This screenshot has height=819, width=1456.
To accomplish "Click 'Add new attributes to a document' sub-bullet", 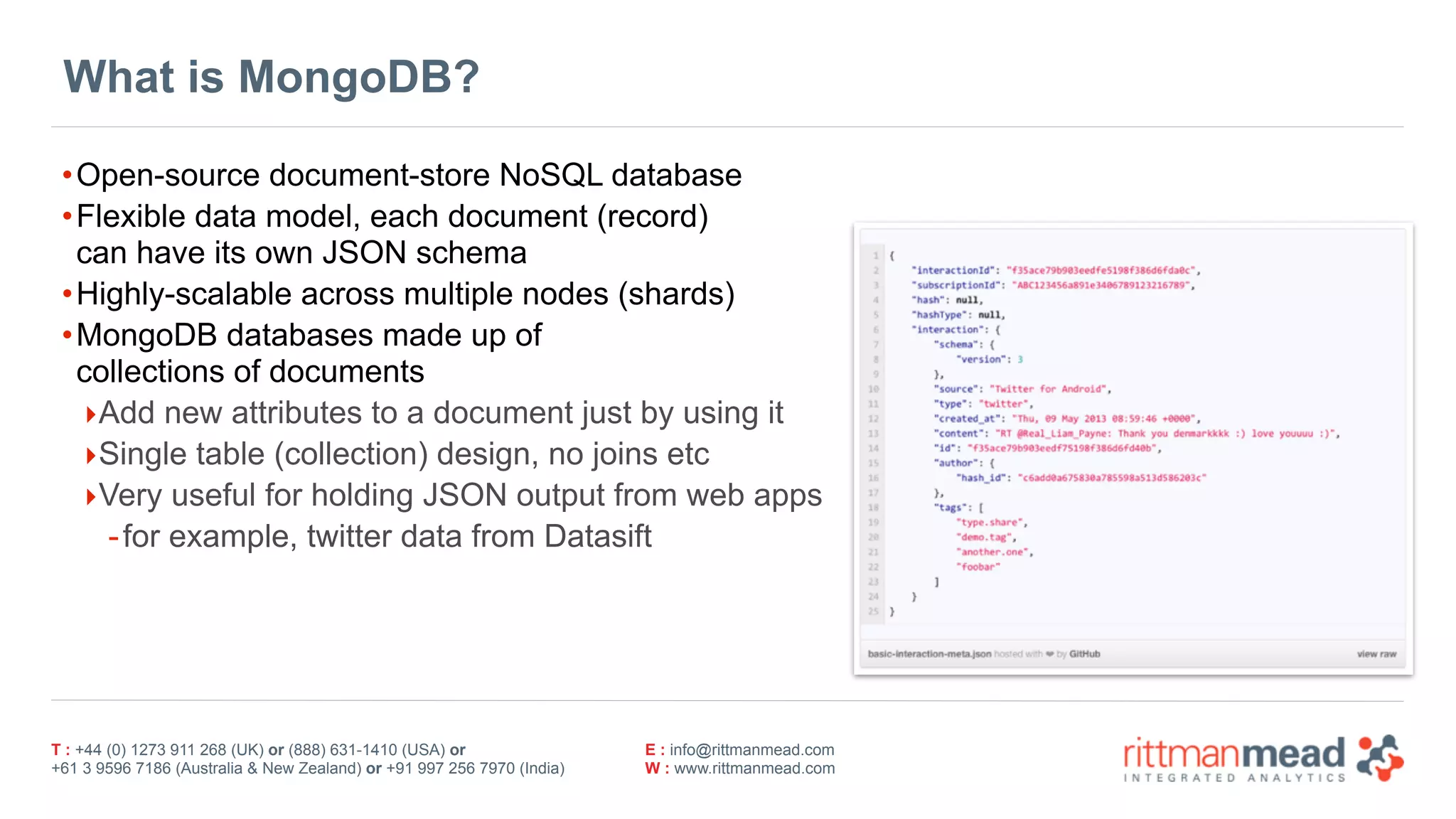I will tap(441, 413).
